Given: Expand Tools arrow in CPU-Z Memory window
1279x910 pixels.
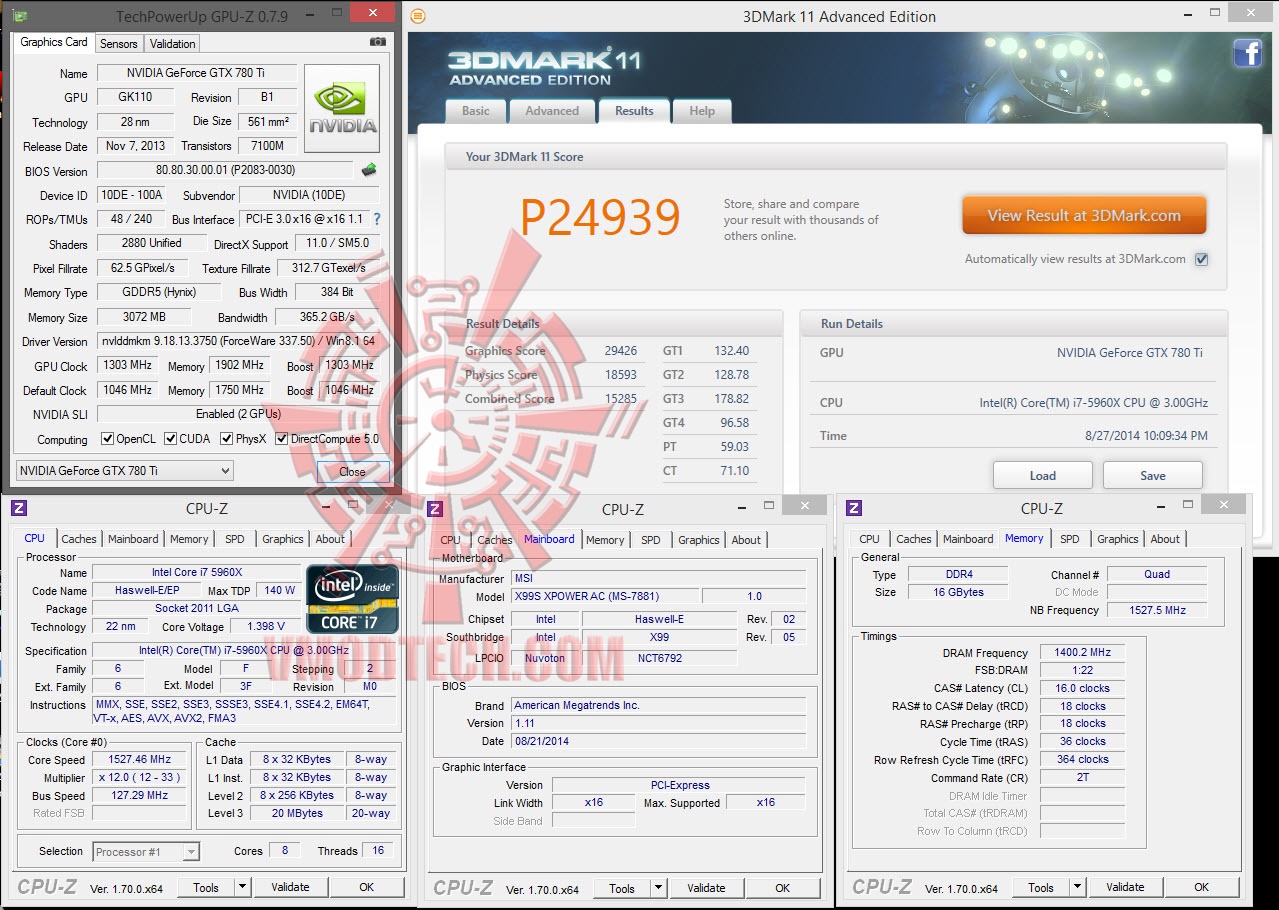Looking at the screenshot, I should [x=1077, y=887].
